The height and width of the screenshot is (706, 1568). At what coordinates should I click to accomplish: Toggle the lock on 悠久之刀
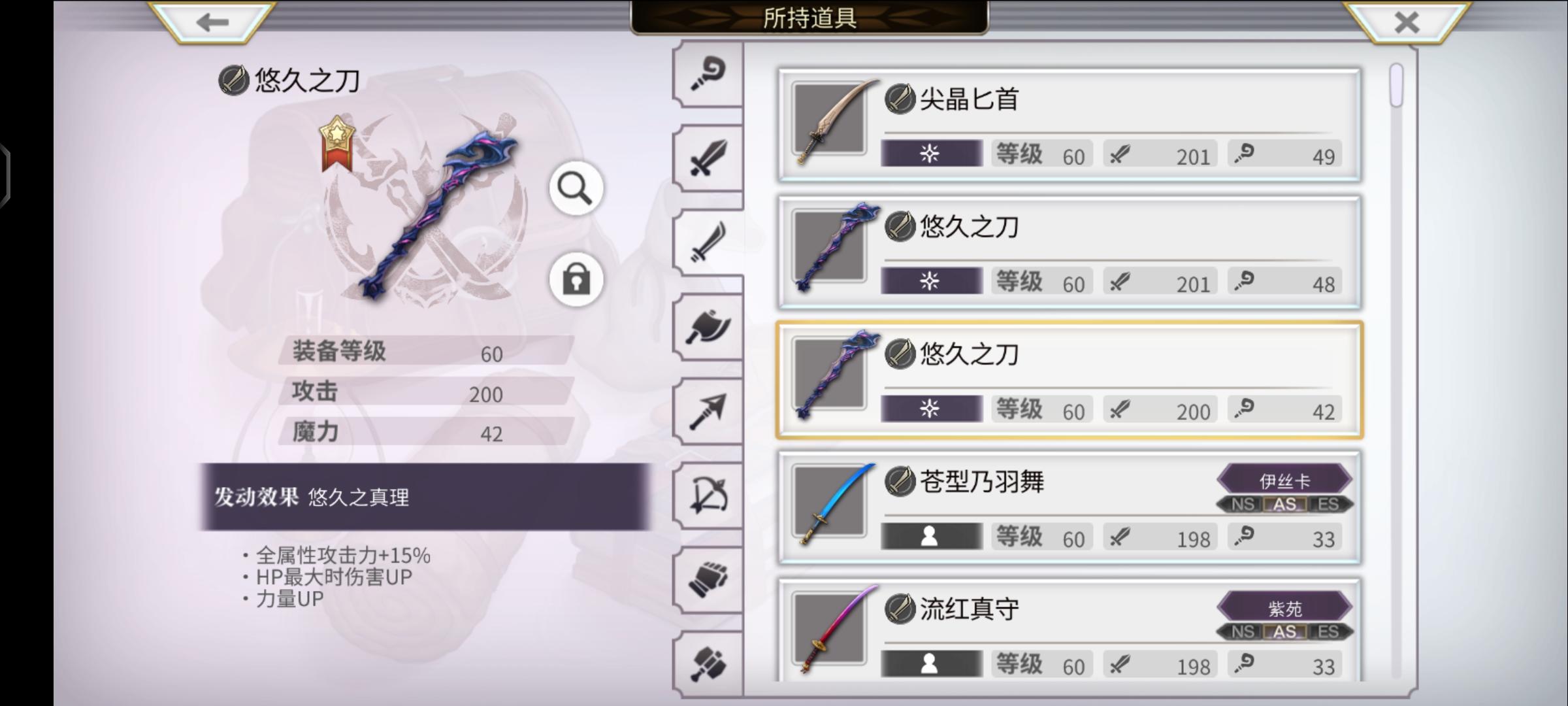[x=576, y=280]
